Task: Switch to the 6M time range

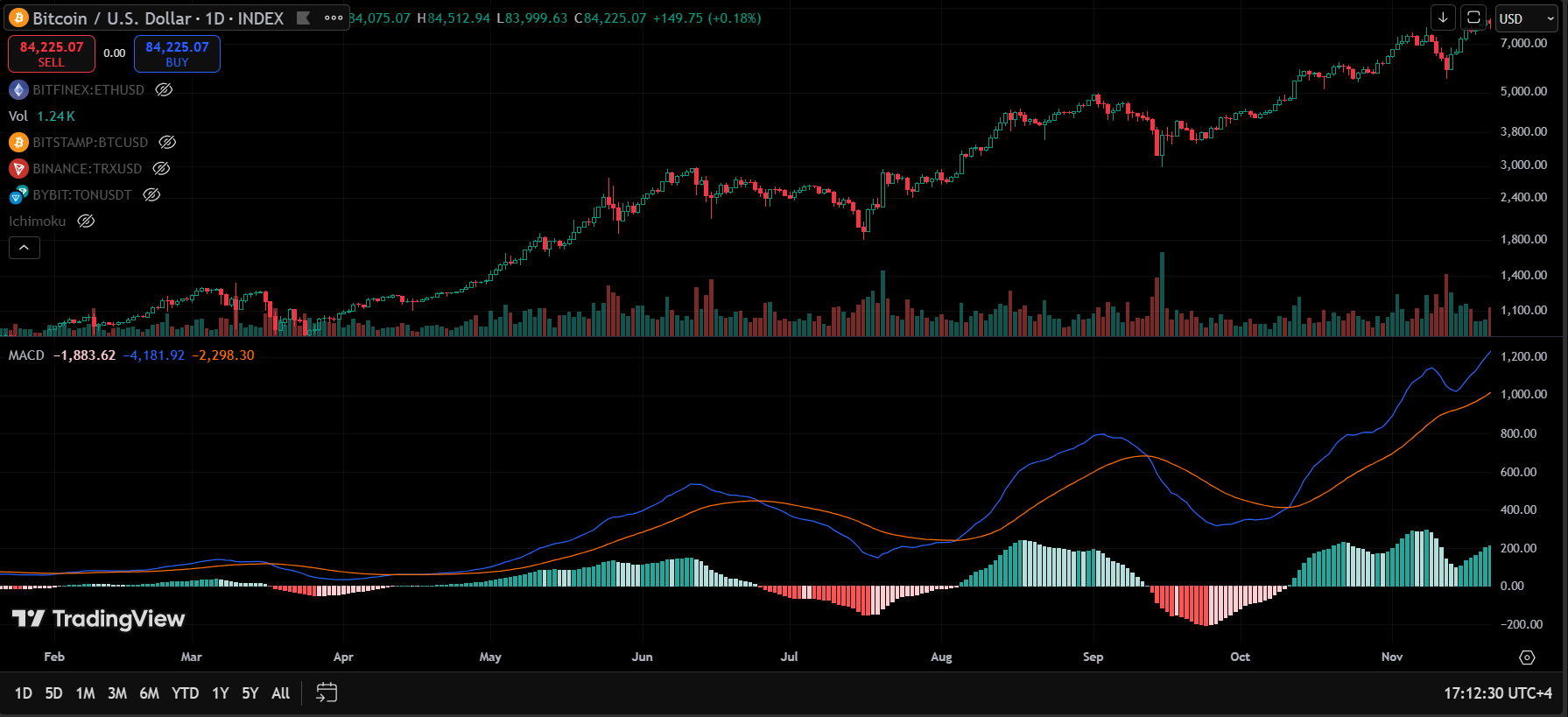Action: (x=150, y=693)
